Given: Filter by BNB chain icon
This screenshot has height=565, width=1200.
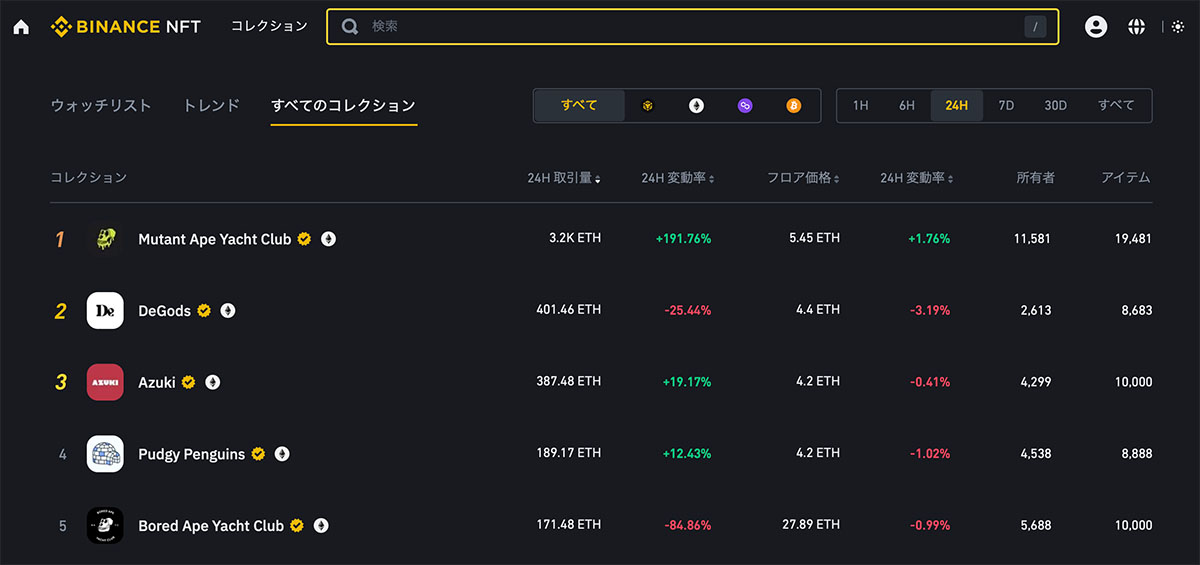Looking at the screenshot, I should 647,105.
